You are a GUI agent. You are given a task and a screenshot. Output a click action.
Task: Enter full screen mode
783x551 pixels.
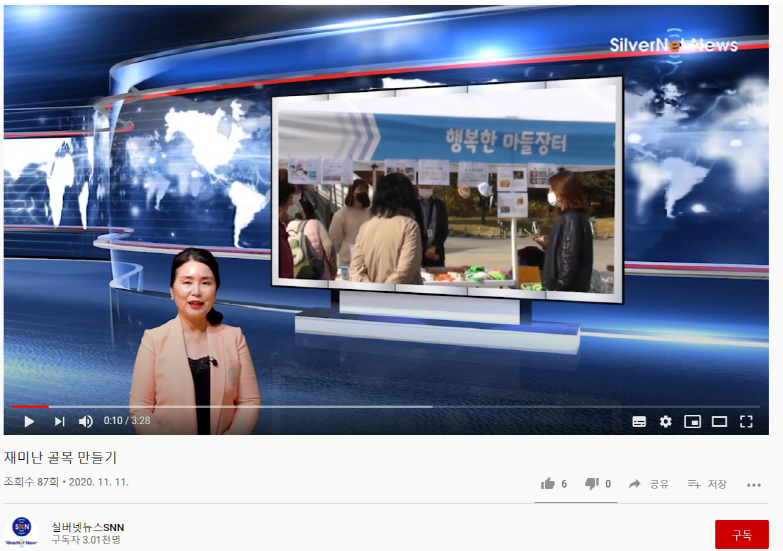coord(746,421)
